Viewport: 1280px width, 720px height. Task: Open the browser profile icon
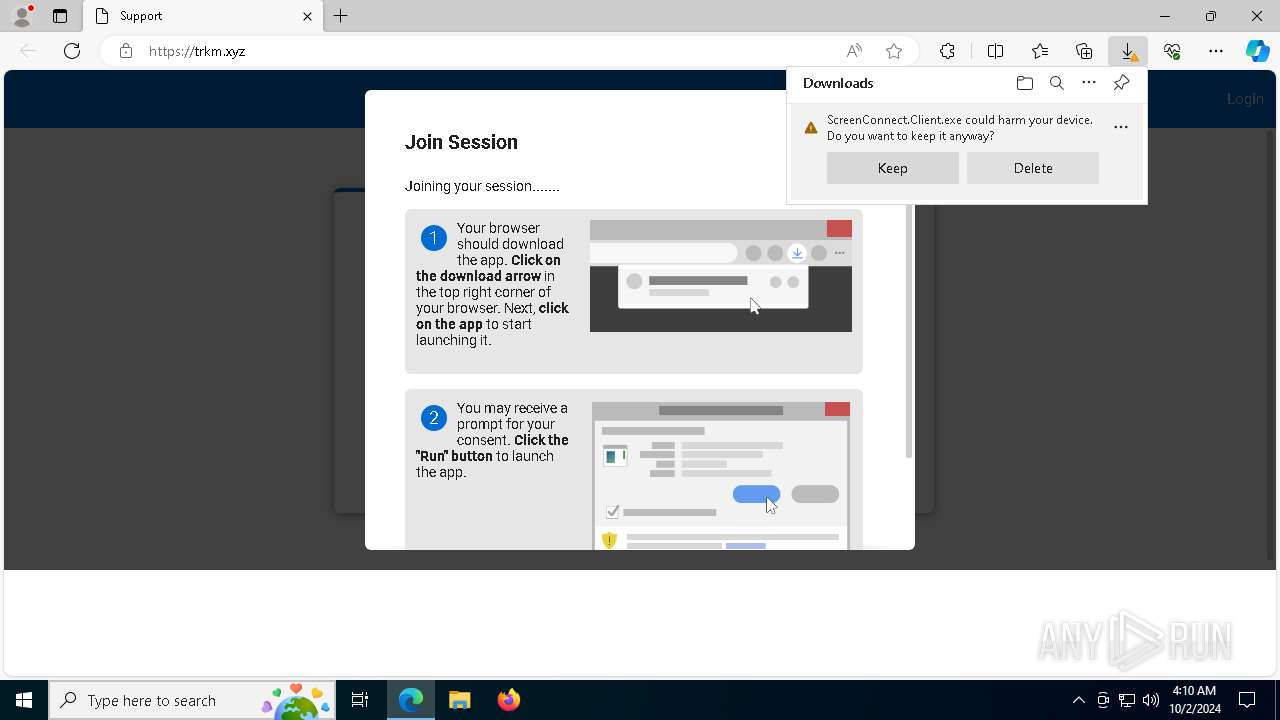pyautogui.click(x=21, y=16)
